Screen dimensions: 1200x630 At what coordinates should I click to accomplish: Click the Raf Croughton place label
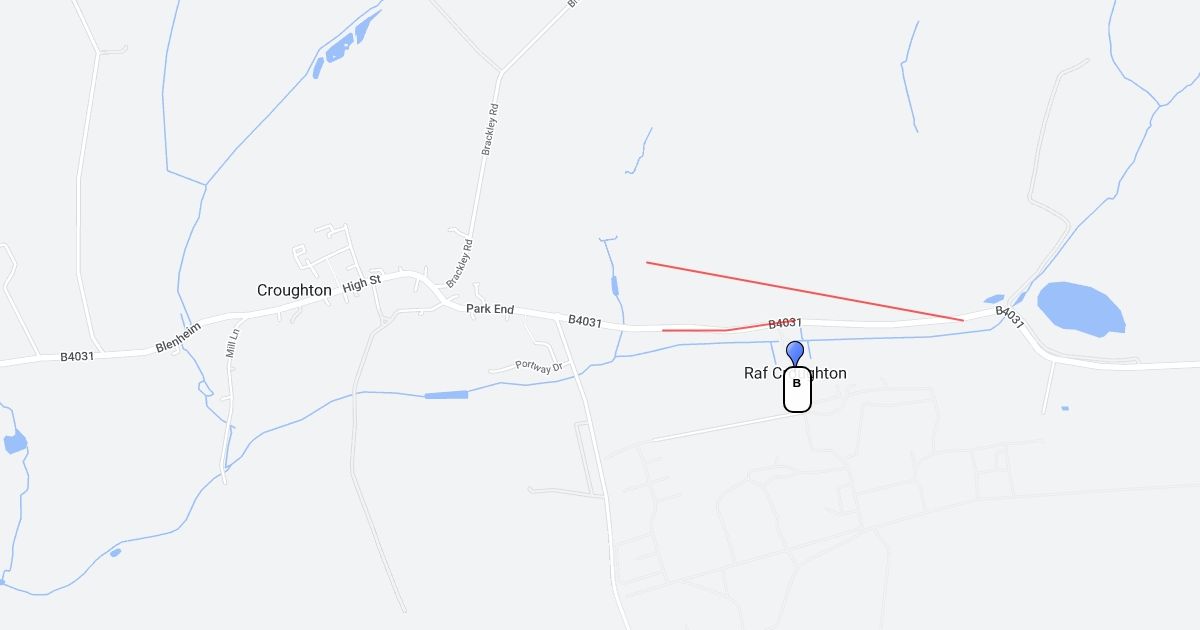pos(795,373)
